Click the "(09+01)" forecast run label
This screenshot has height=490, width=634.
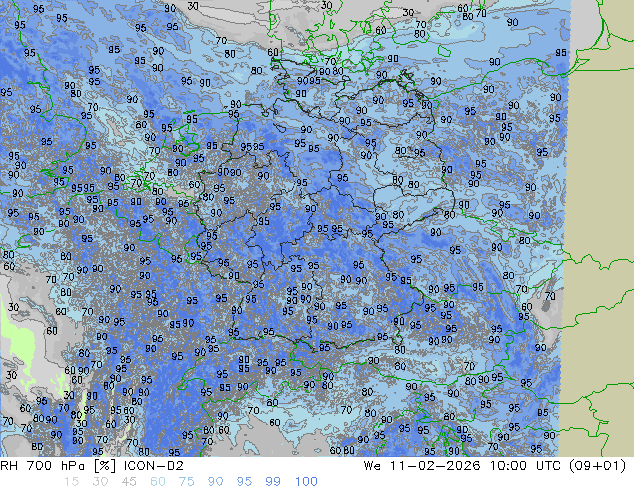[x=598, y=466]
